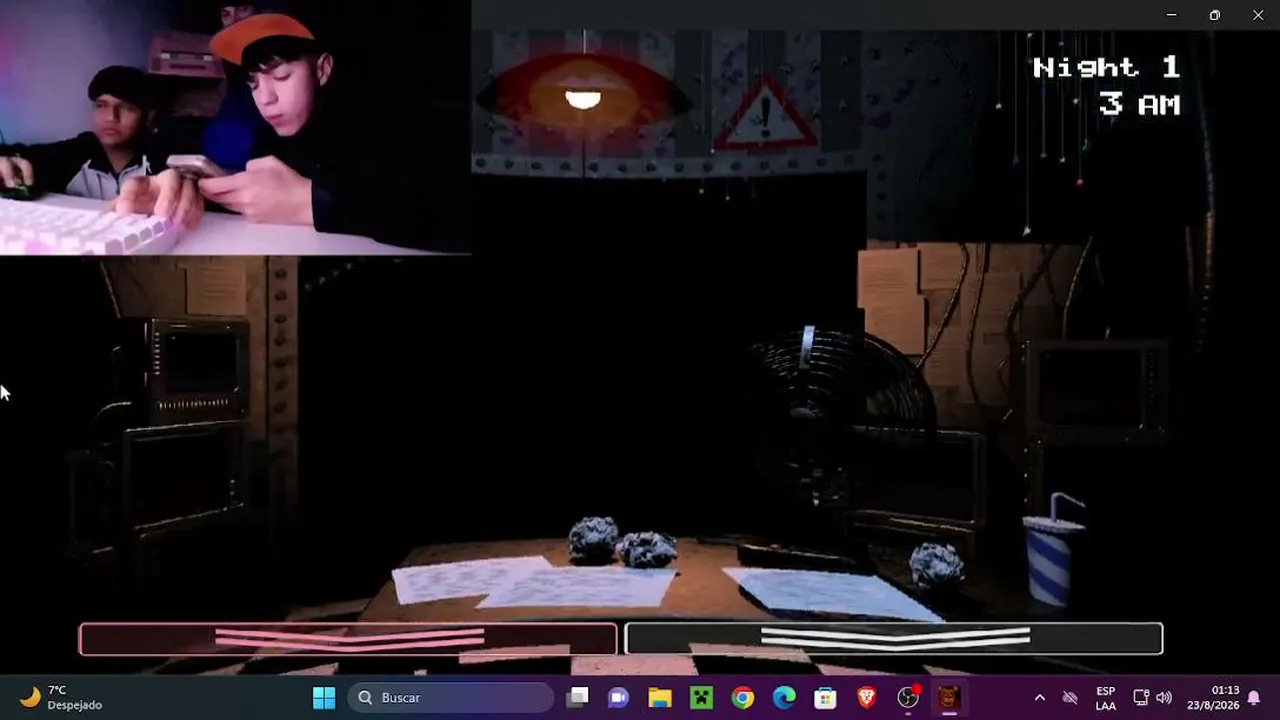The height and width of the screenshot is (720, 1280).
Task: Open the notifications bell
Action: pos(1254,698)
